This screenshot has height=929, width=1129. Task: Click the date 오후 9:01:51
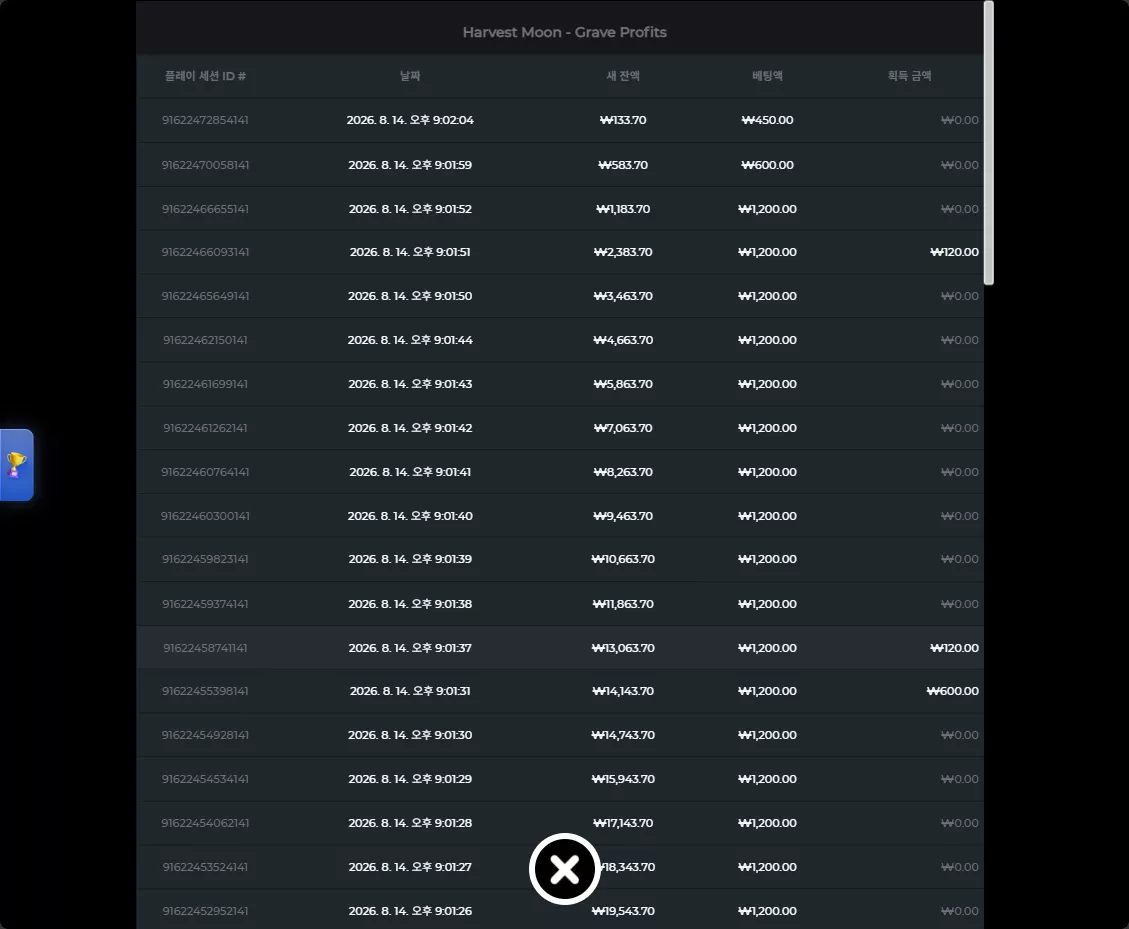pos(410,252)
